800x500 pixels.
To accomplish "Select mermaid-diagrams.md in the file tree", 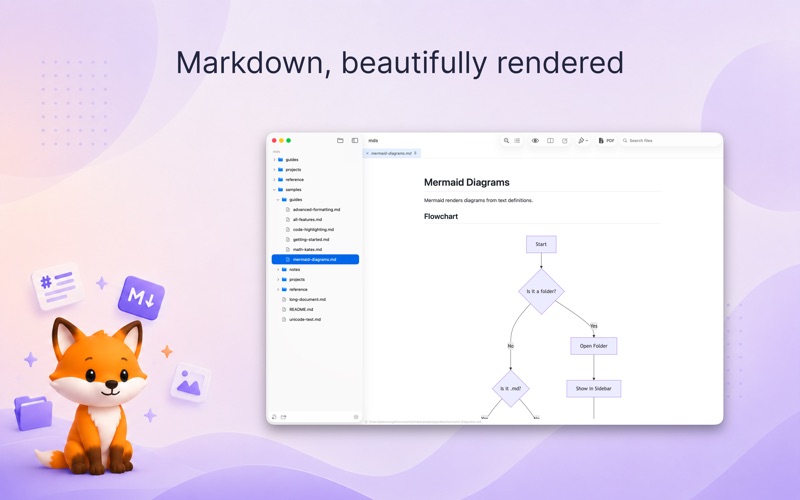I will (x=315, y=259).
